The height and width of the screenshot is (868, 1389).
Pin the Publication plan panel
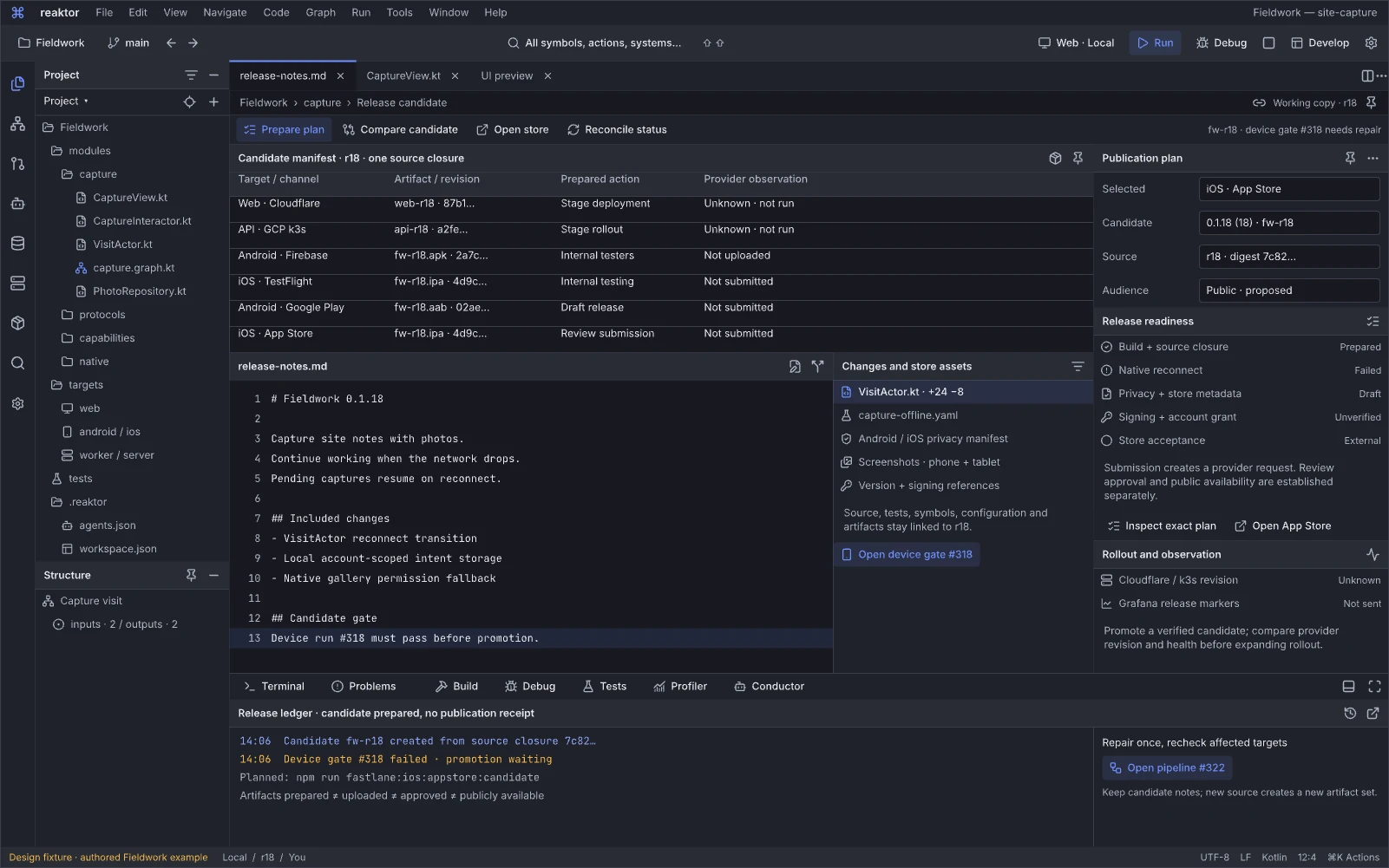pos(1350,158)
